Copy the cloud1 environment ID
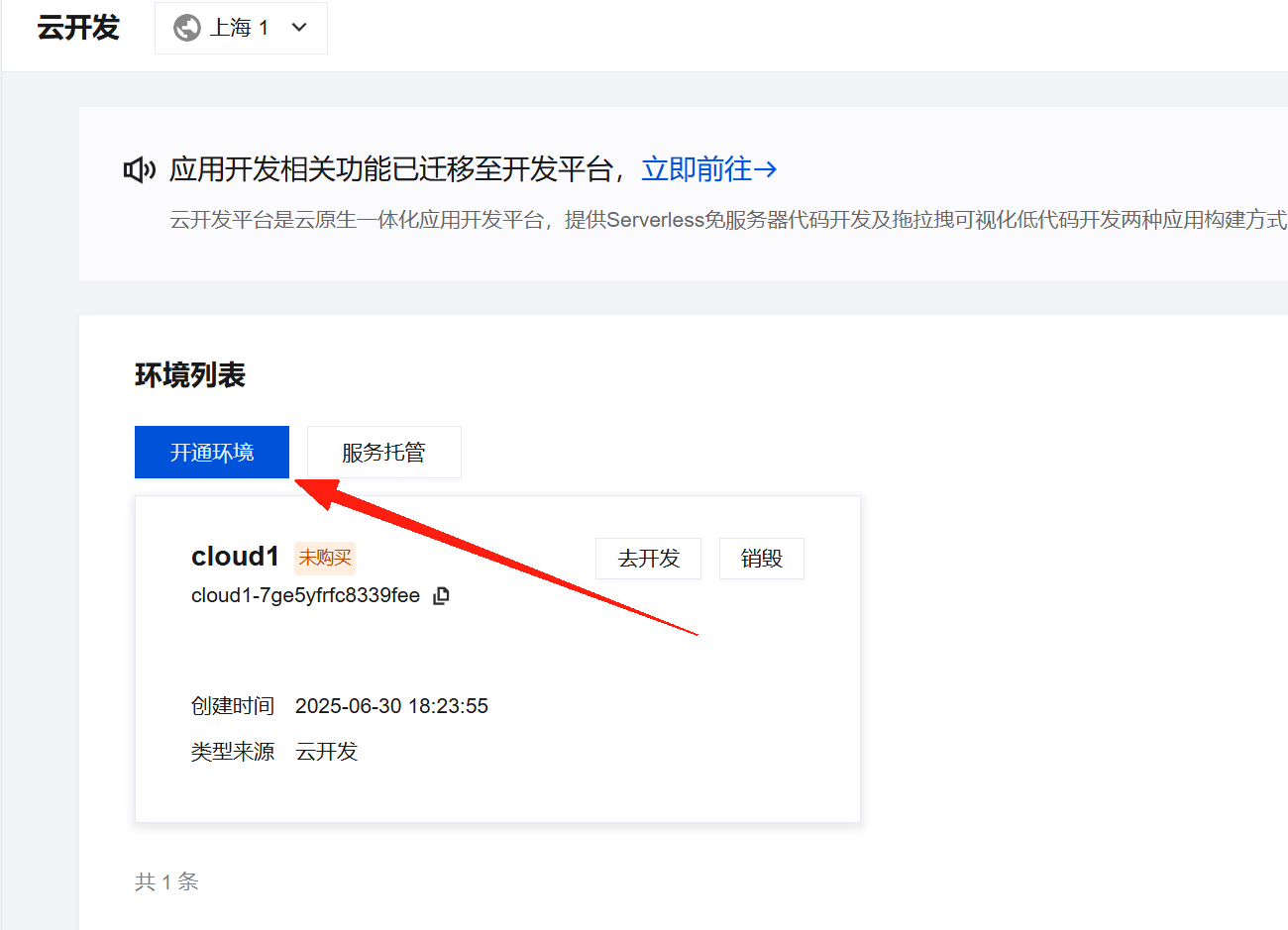 click(x=442, y=595)
